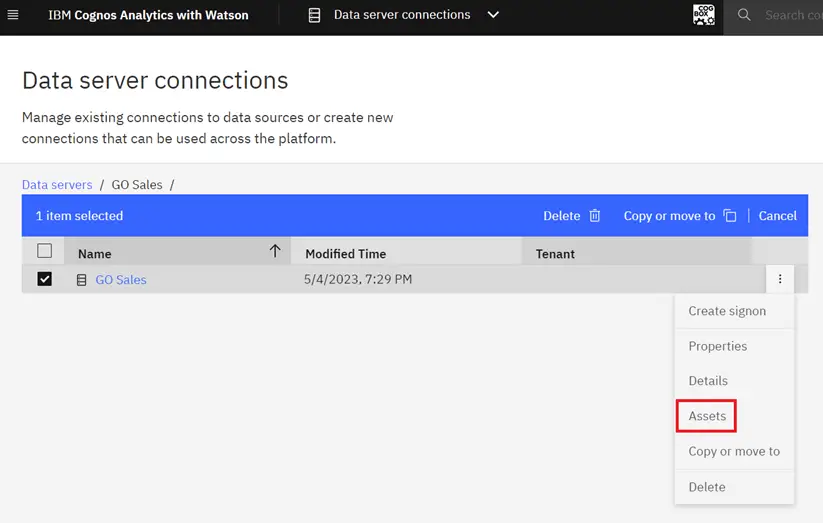Choose Create signon from context menu
This screenshot has width=823, height=523.
pos(727,311)
